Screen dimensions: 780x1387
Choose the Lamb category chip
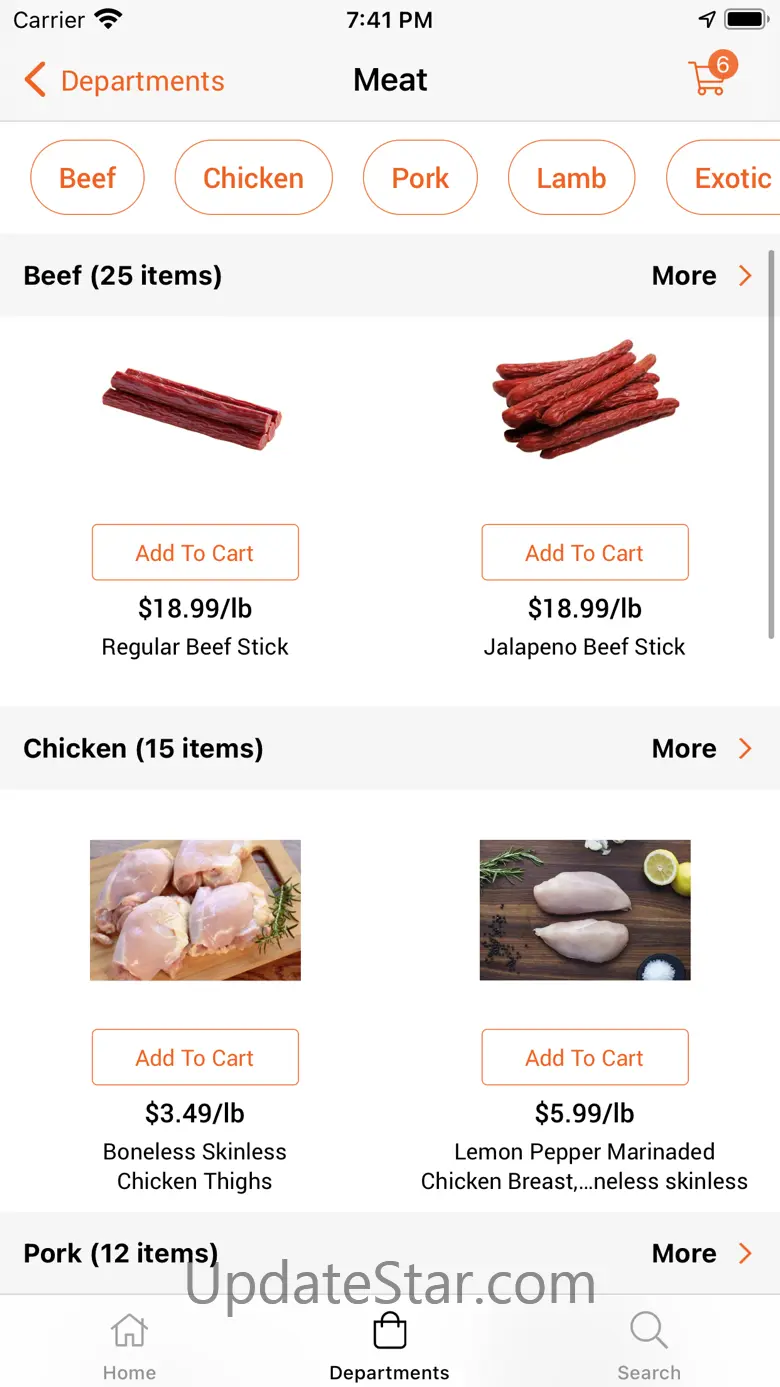(x=571, y=178)
